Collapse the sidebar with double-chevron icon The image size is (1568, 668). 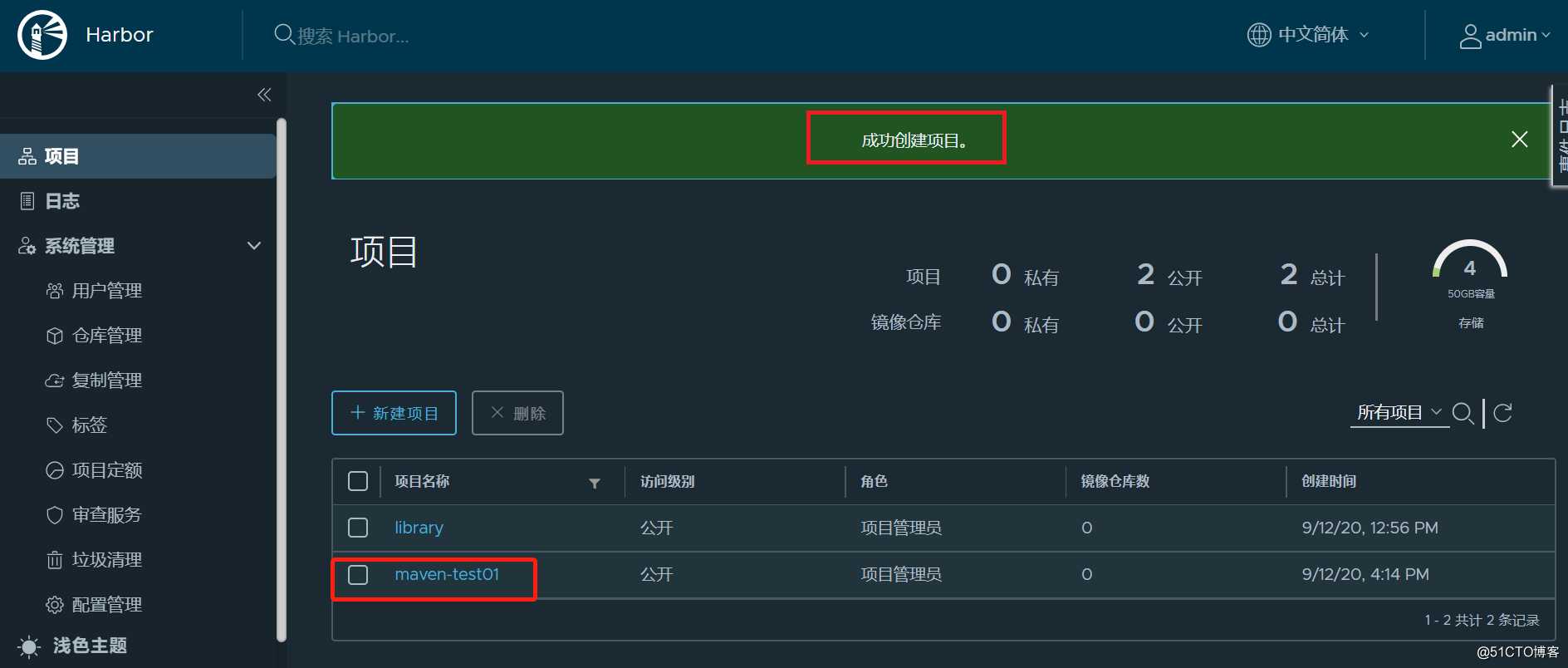tap(264, 95)
